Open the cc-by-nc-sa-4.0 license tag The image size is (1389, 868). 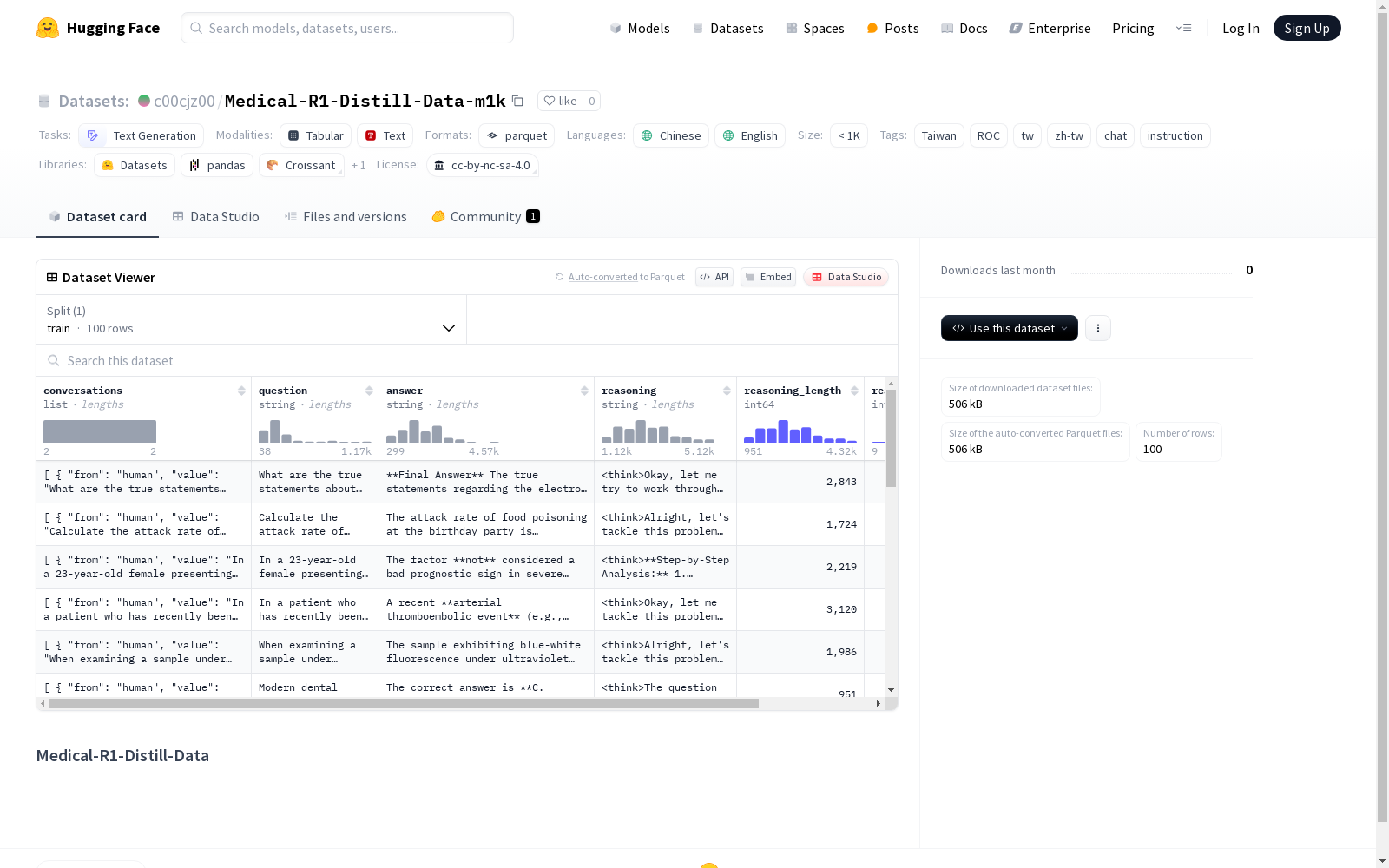483,165
